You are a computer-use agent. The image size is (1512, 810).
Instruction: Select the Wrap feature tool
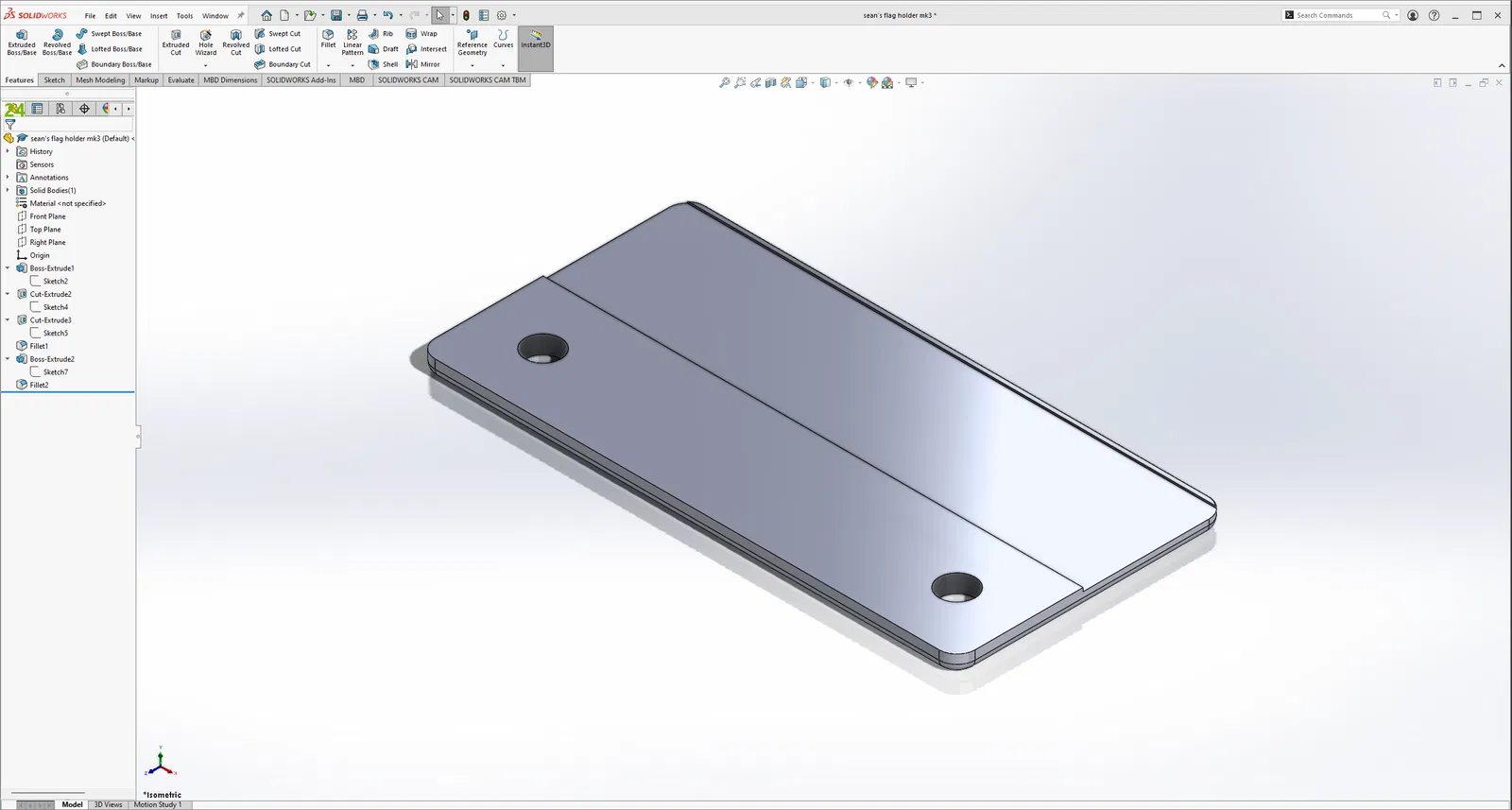421,34
